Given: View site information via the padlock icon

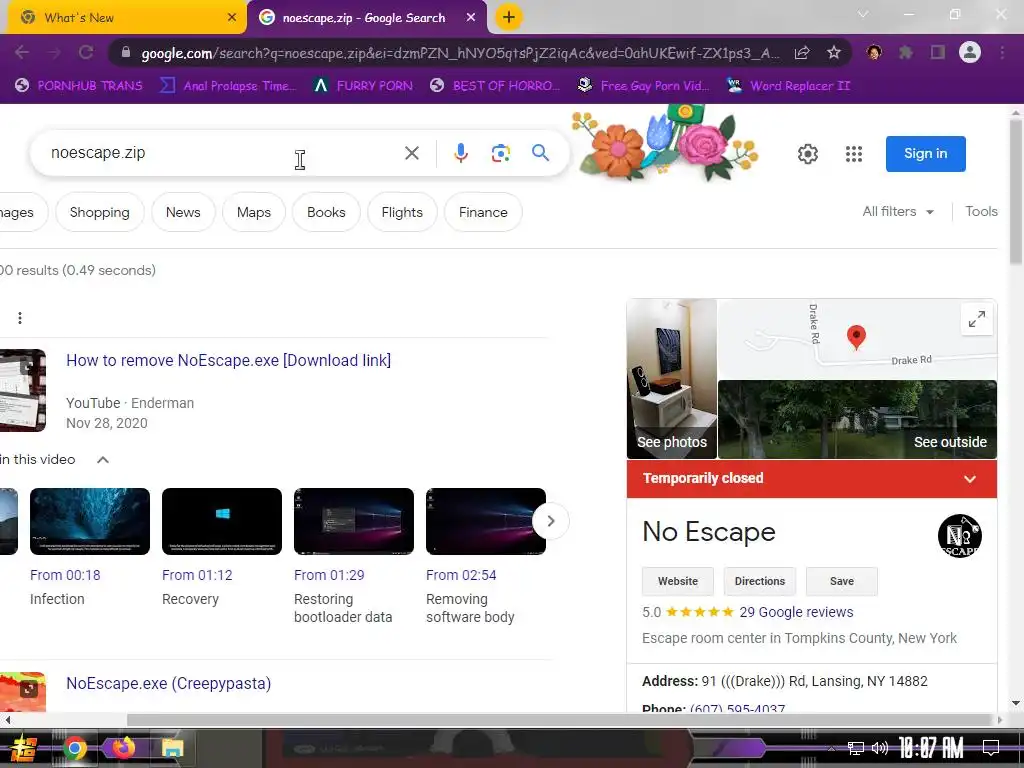Looking at the screenshot, I should (126, 52).
